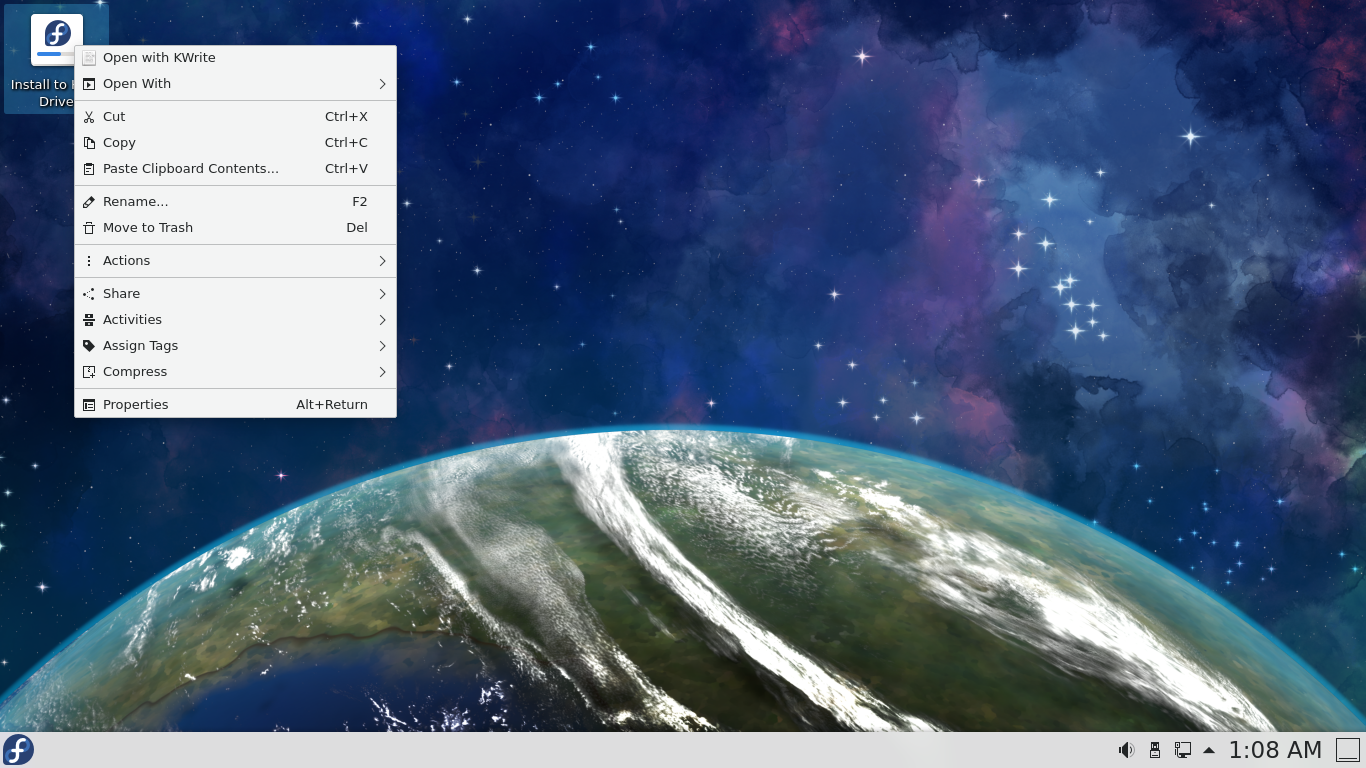
Task: Expand the Open With submenu arrow
Action: 382,84
